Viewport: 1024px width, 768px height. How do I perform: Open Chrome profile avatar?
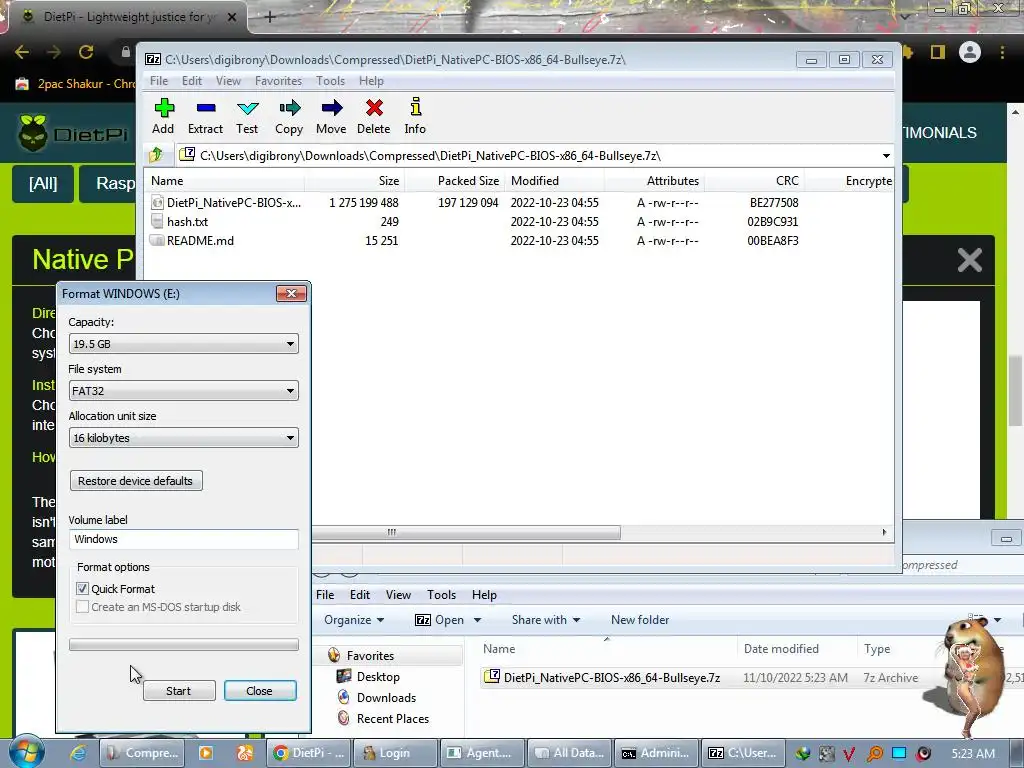pyautogui.click(x=970, y=52)
